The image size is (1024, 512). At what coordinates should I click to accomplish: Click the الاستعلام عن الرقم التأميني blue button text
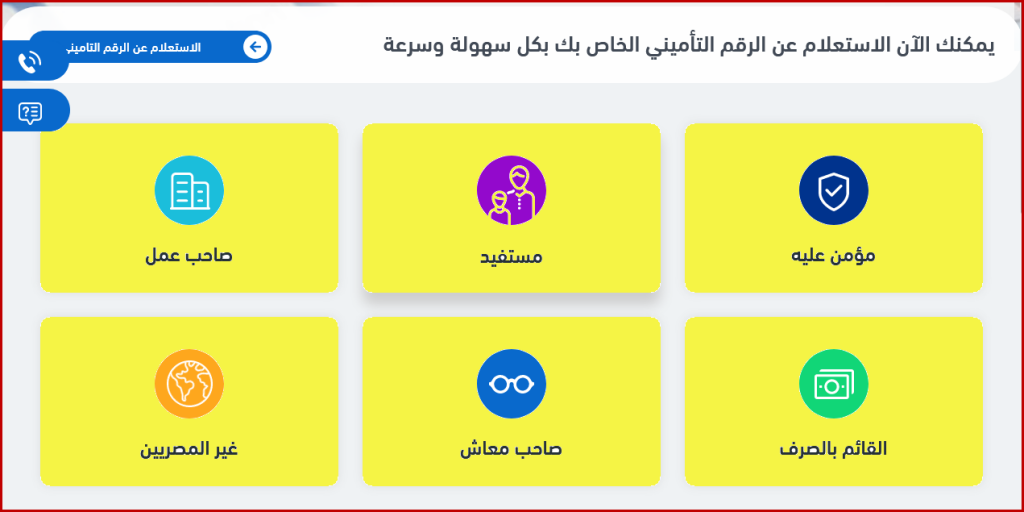click(x=134, y=48)
